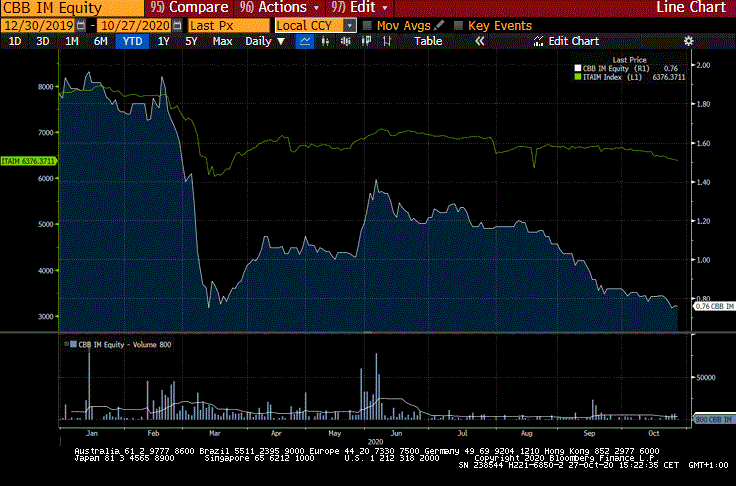Select the 3D range tab

pos(43,41)
